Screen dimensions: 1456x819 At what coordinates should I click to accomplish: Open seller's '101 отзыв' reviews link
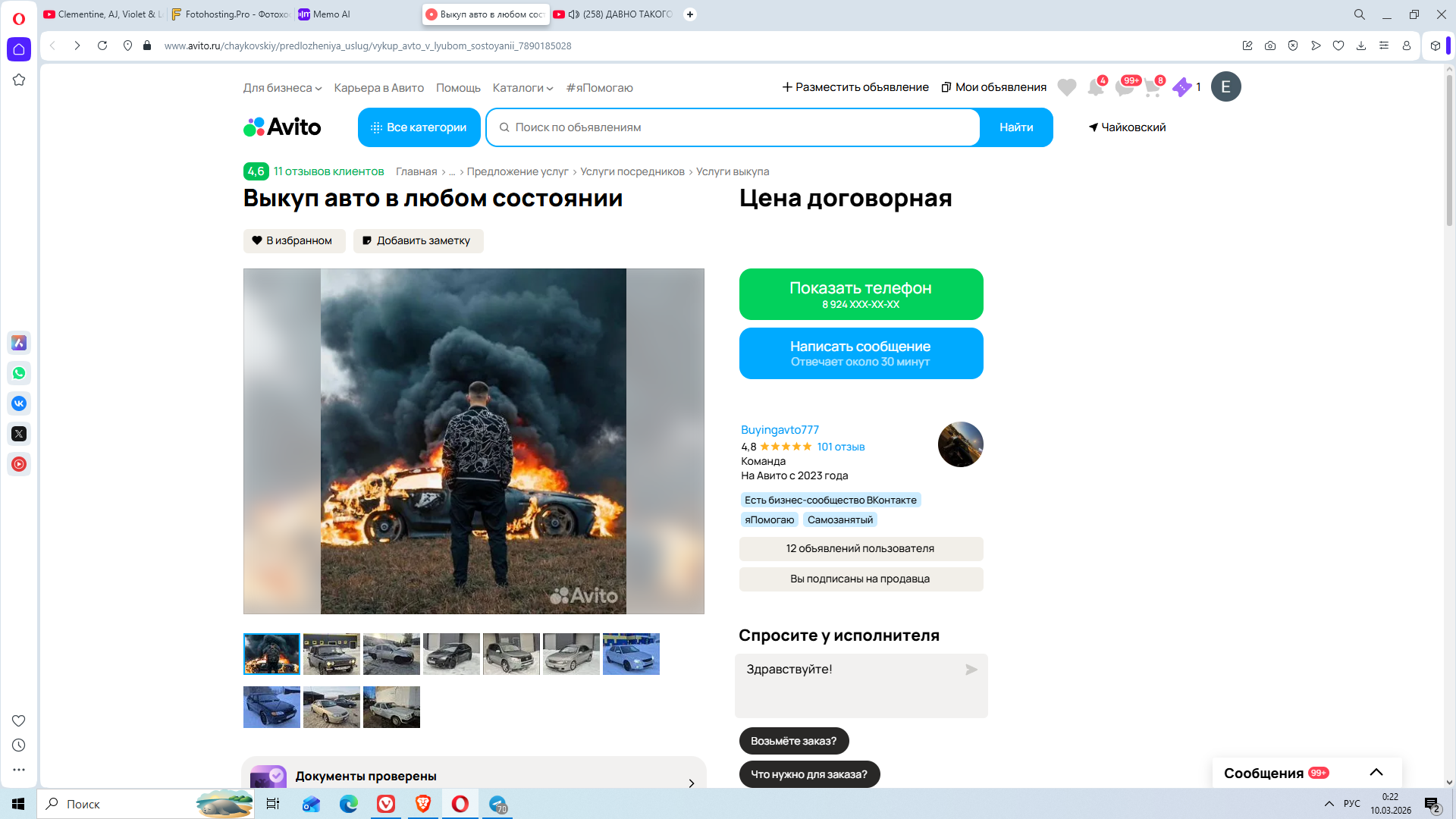(x=840, y=447)
